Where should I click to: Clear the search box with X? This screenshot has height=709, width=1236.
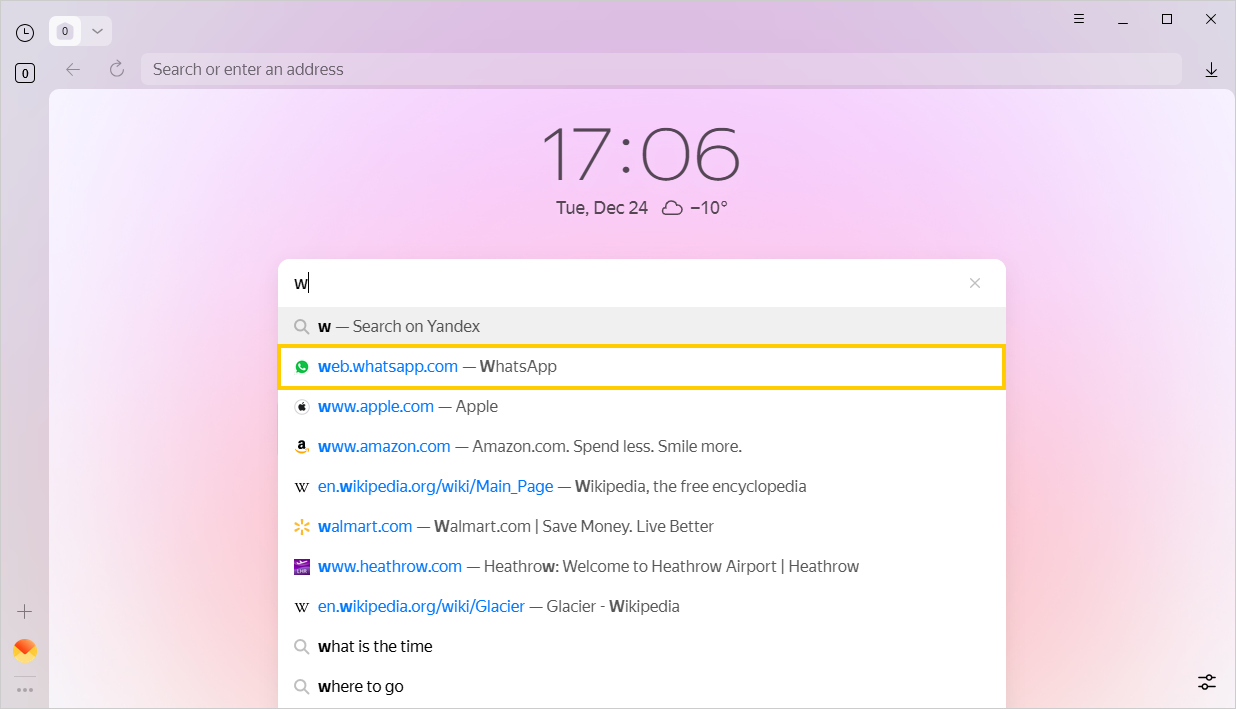pos(975,283)
